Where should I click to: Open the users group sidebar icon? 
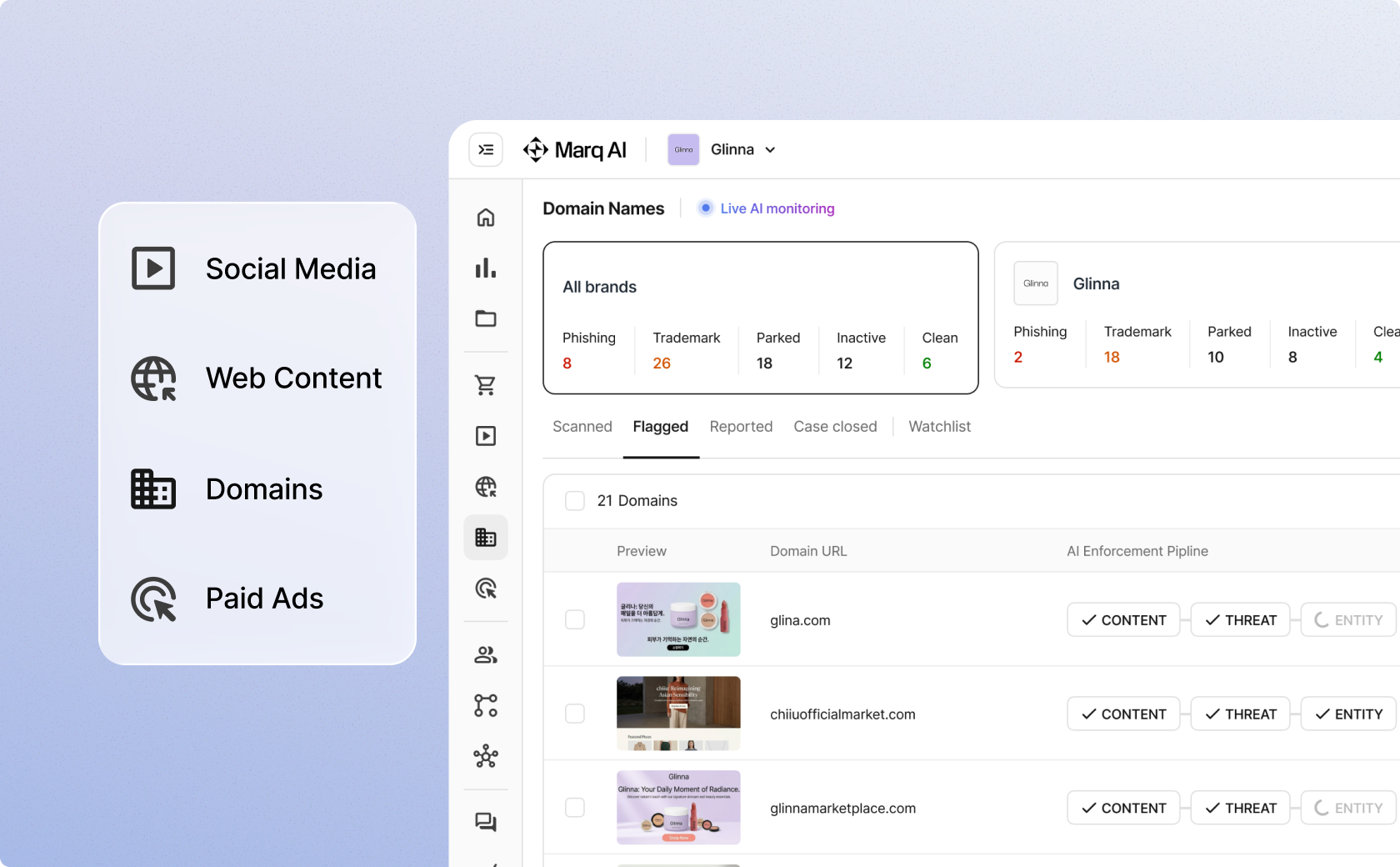(486, 655)
